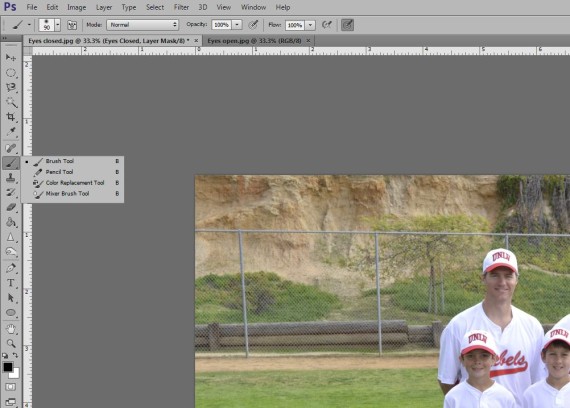Open the Select menu

click(x=155, y=7)
